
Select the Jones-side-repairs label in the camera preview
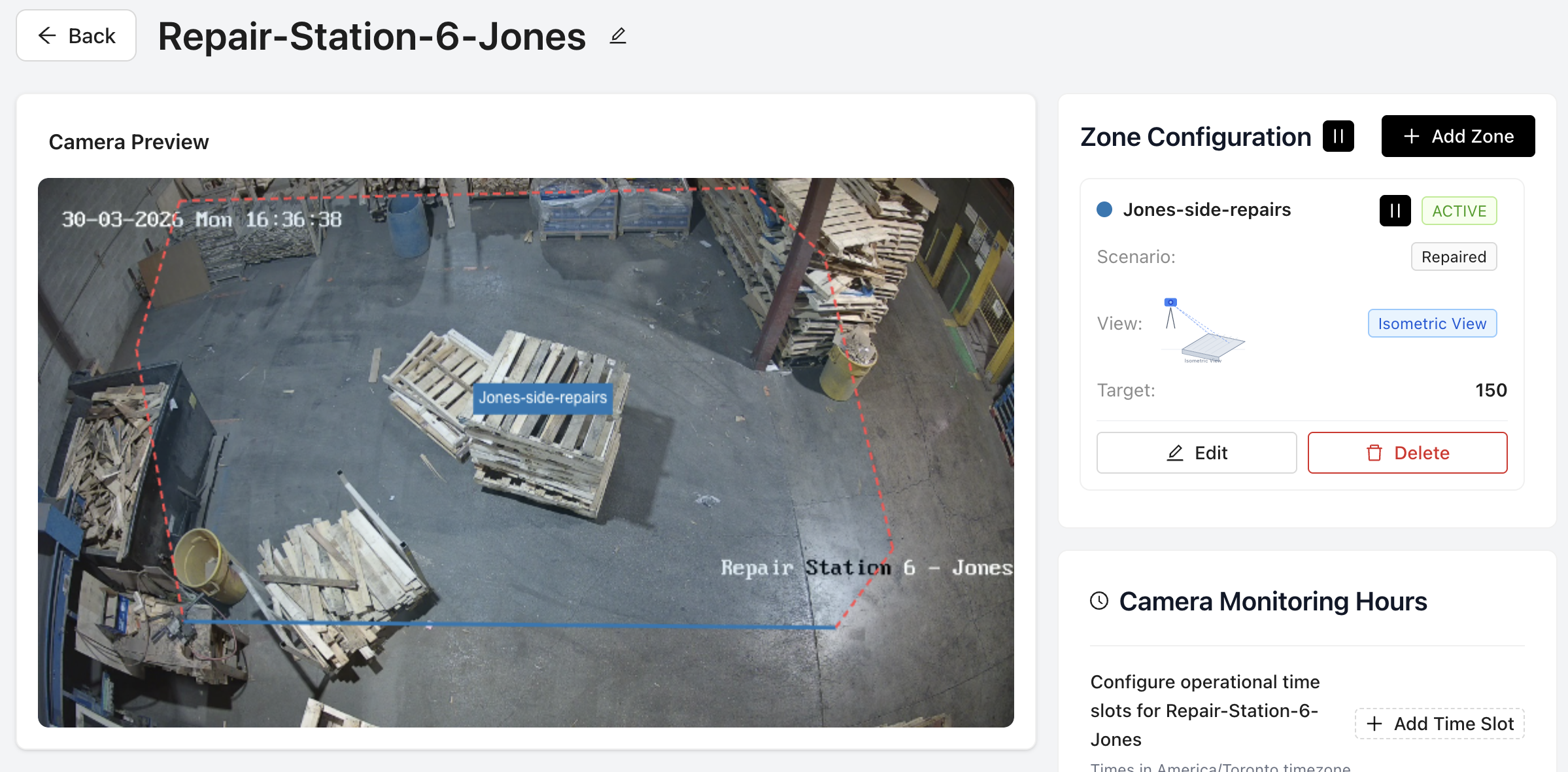[x=542, y=397]
